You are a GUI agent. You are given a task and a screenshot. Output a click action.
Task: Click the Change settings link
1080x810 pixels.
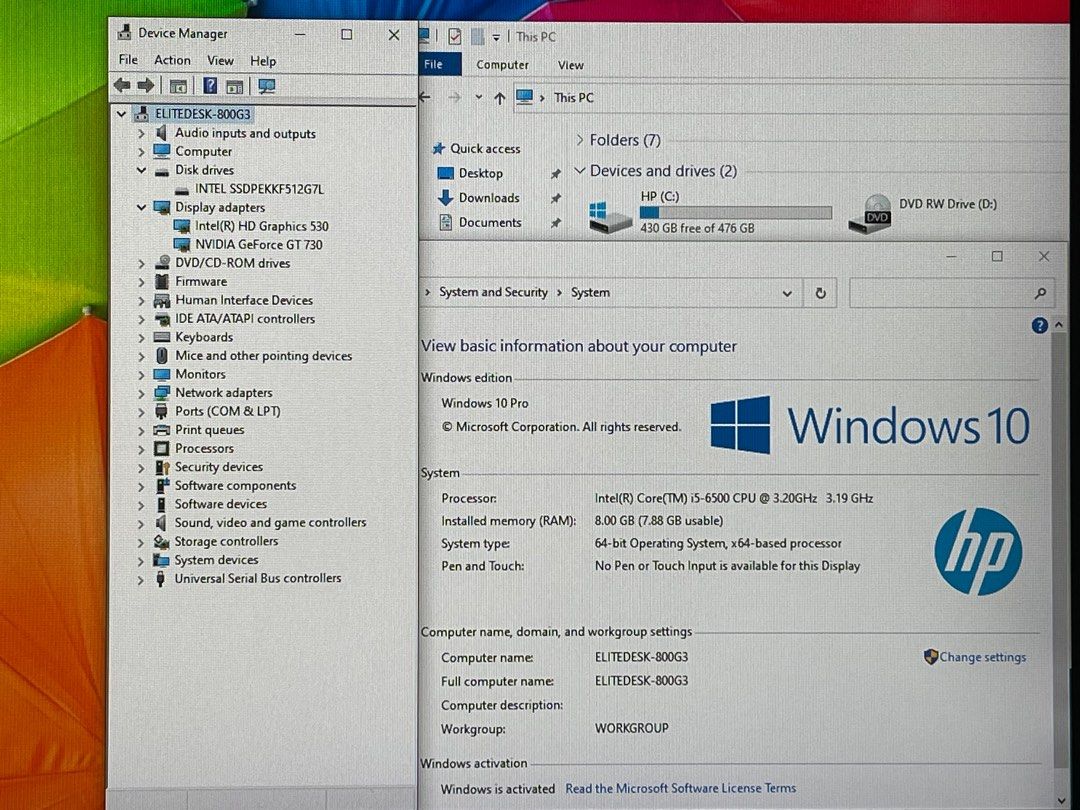tap(982, 657)
